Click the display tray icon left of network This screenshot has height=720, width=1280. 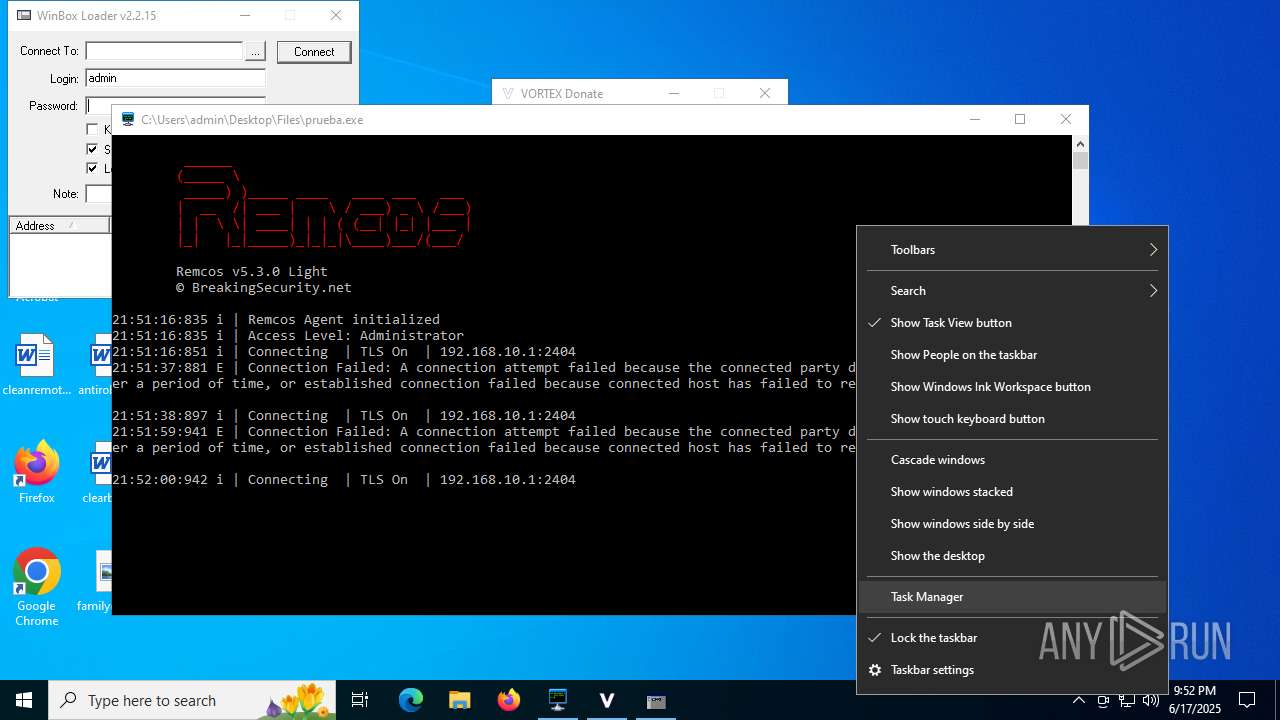coord(1103,700)
